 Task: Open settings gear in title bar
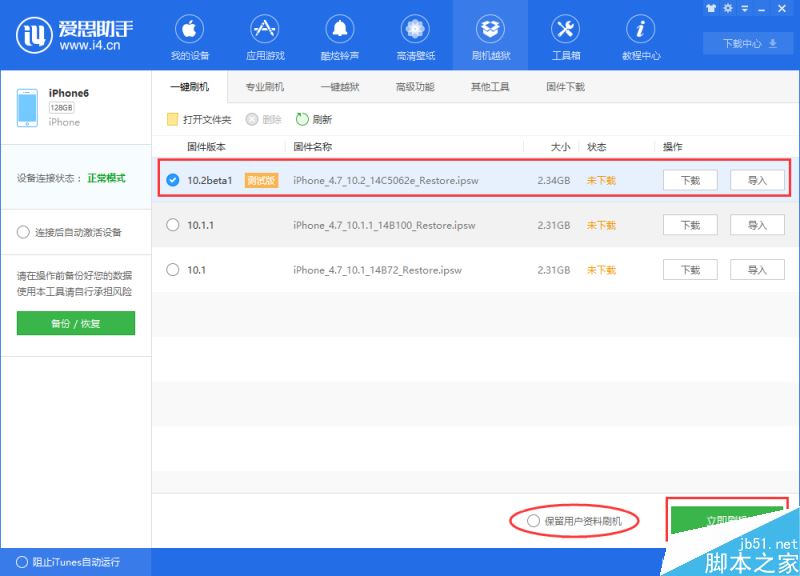[x=728, y=8]
